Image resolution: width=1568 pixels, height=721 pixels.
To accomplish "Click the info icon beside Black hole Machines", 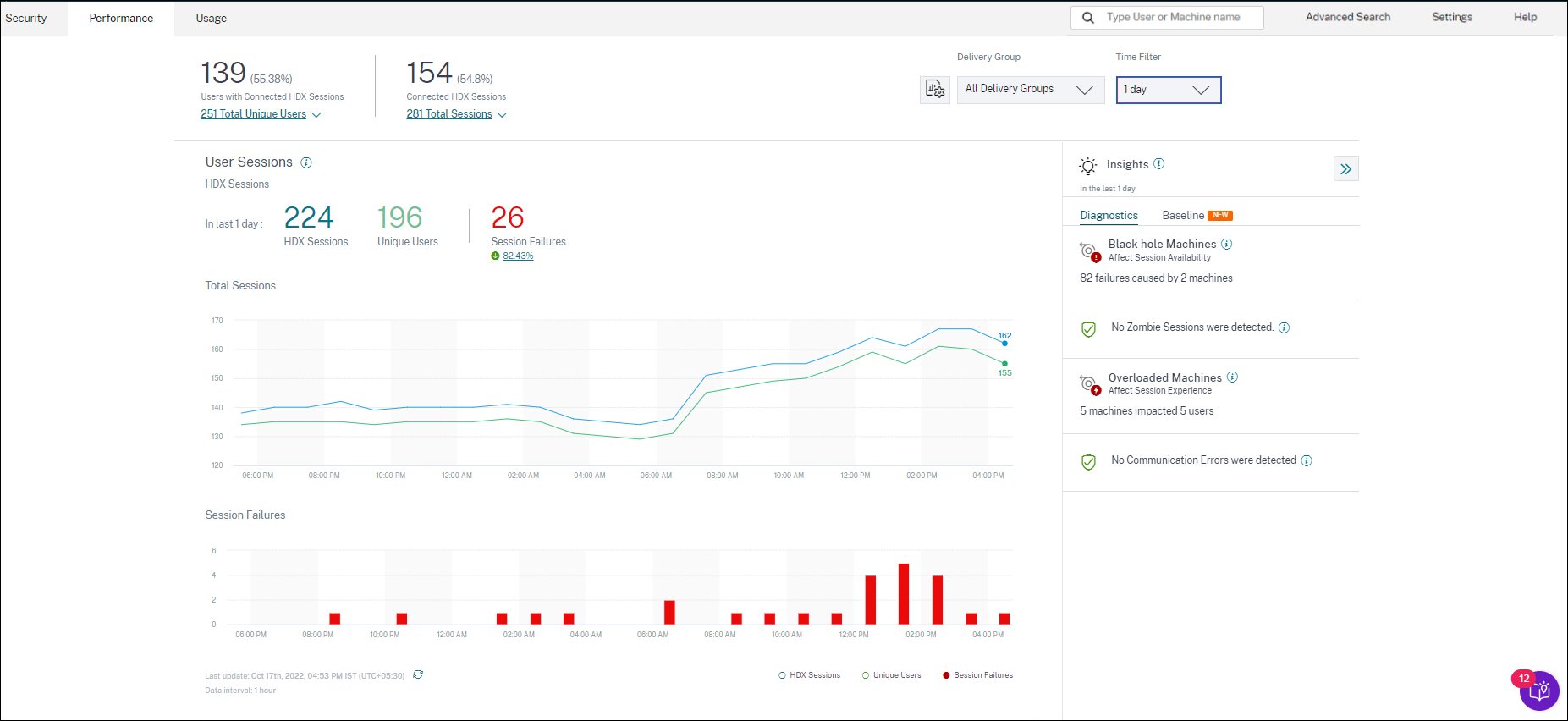I will 1226,244.
